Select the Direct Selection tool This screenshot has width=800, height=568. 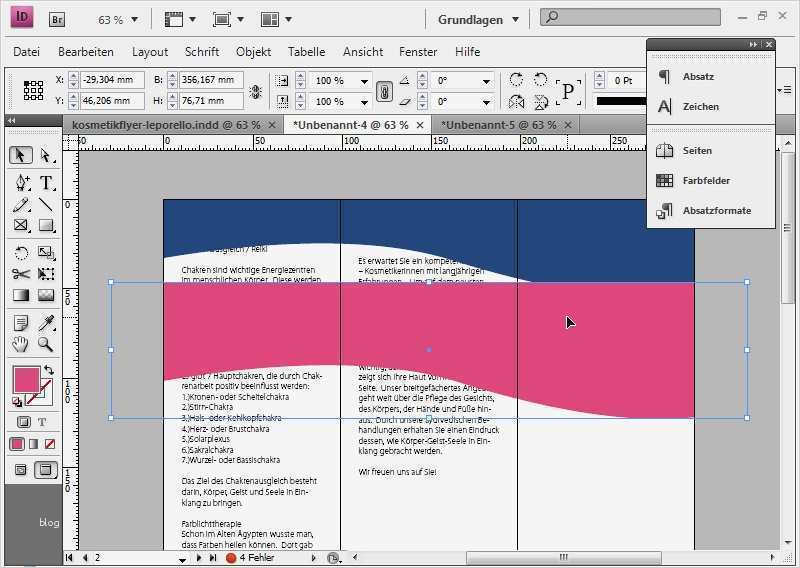pyautogui.click(x=46, y=155)
